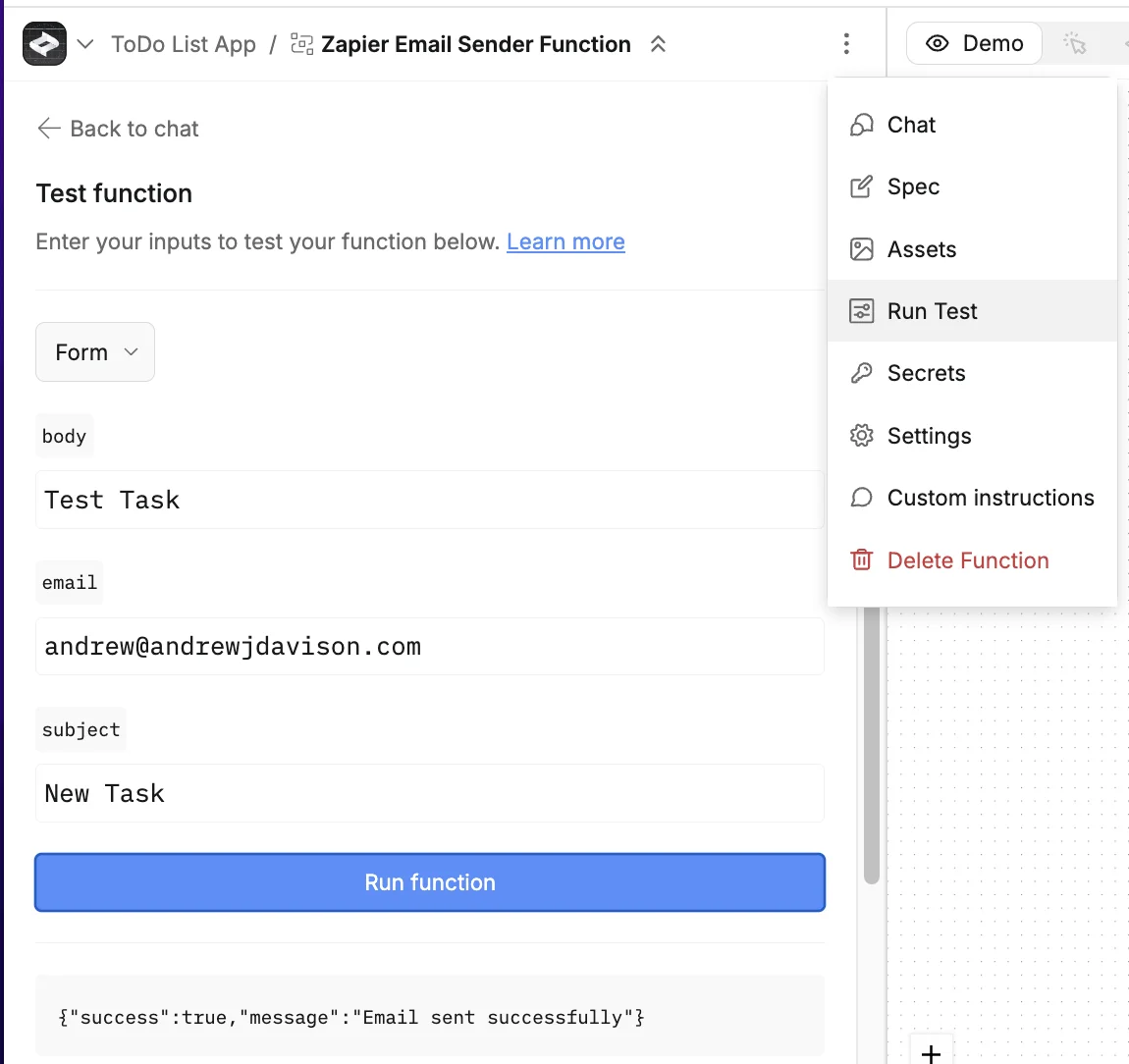Image resolution: width=1129 pixels, height=1064 pixels.
Task: Select Zapier Email Sender Function title
Action: coord(476,44)
